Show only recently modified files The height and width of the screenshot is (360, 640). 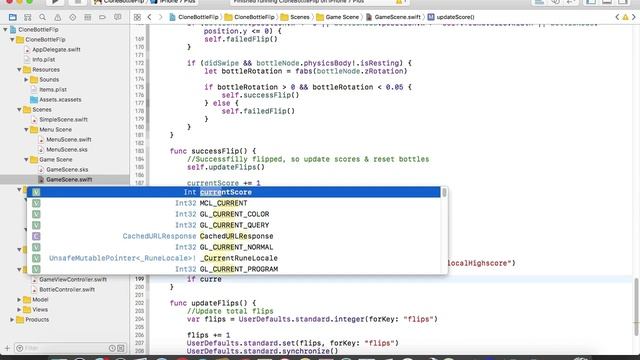point(112,348)
